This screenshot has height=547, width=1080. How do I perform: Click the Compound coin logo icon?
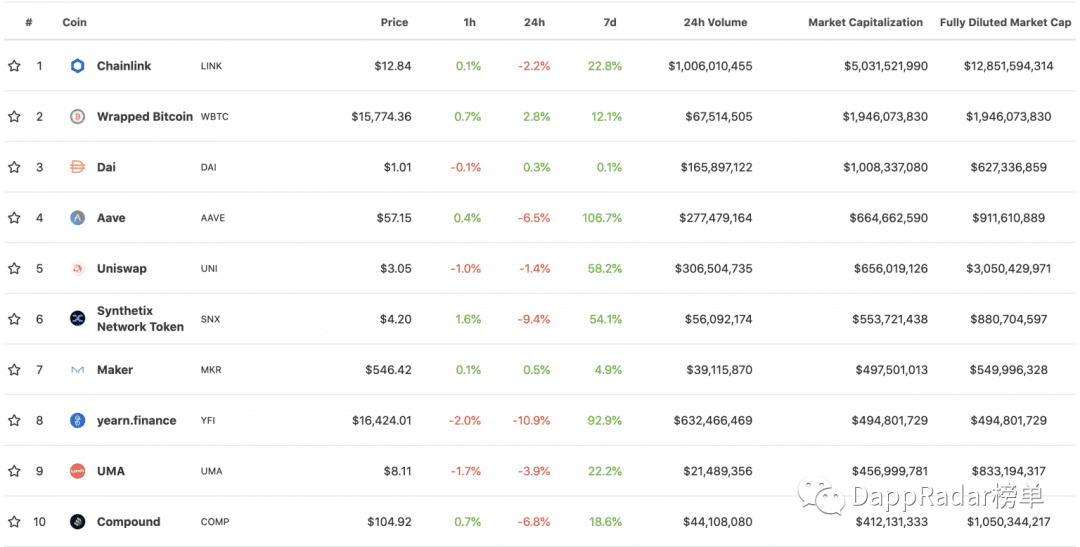click(x=78, y=522)
